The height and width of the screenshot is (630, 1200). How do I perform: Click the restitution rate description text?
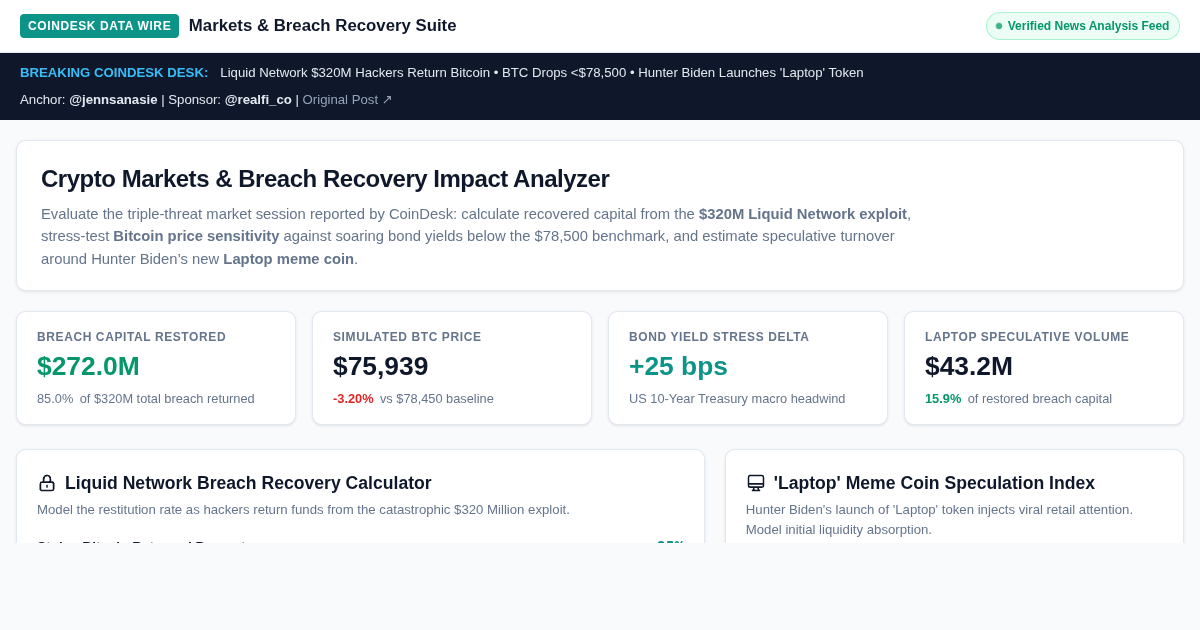coord(303,510)
